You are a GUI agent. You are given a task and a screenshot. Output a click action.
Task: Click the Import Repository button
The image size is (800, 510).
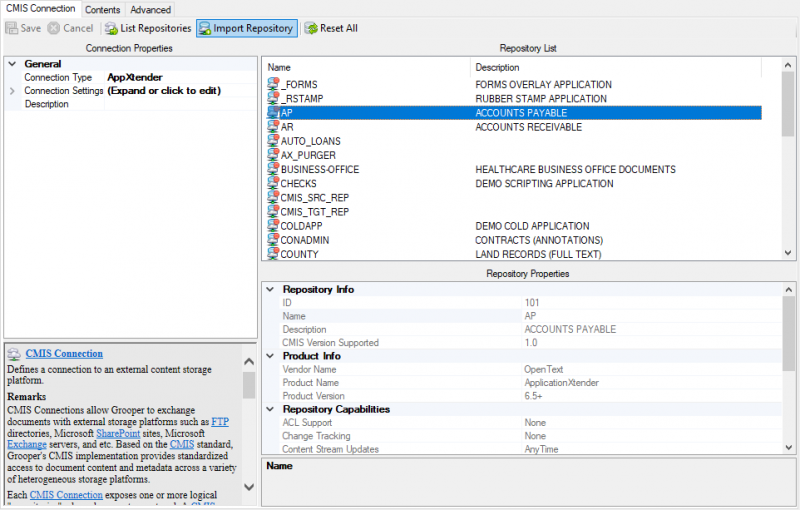[246, 28]
